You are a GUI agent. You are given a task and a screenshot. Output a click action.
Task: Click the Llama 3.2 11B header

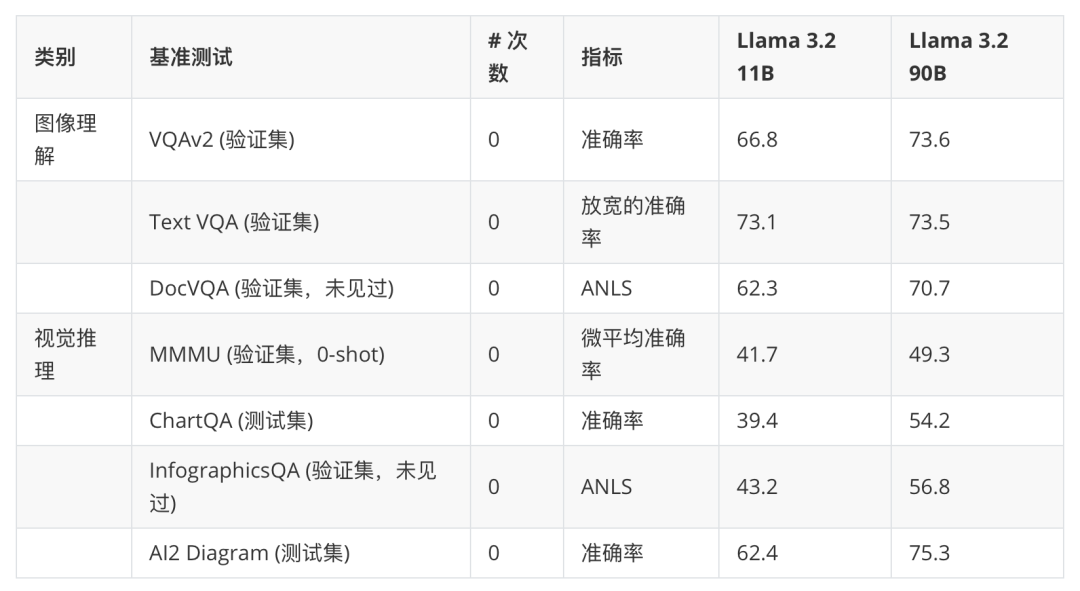(x=786, y=57)
